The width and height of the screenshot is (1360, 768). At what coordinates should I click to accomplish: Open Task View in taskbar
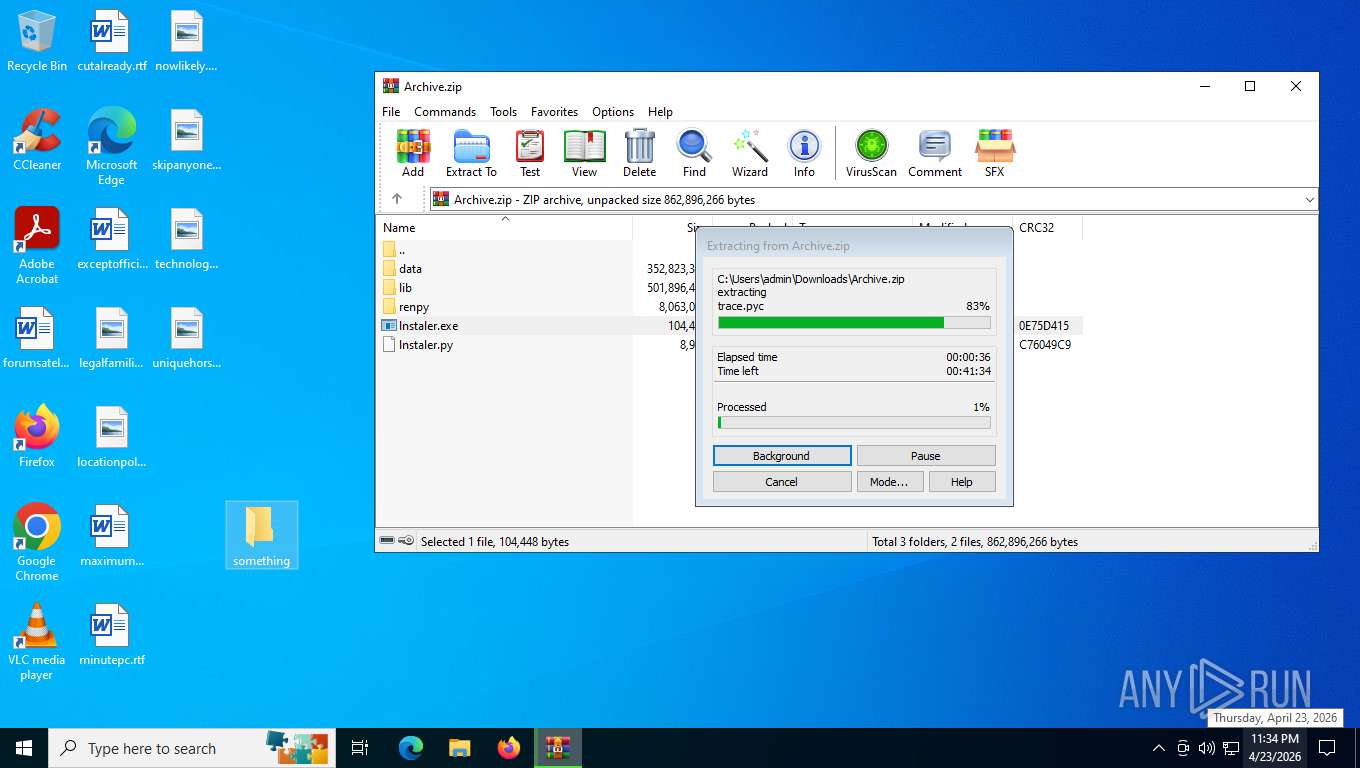click(360, 748)
